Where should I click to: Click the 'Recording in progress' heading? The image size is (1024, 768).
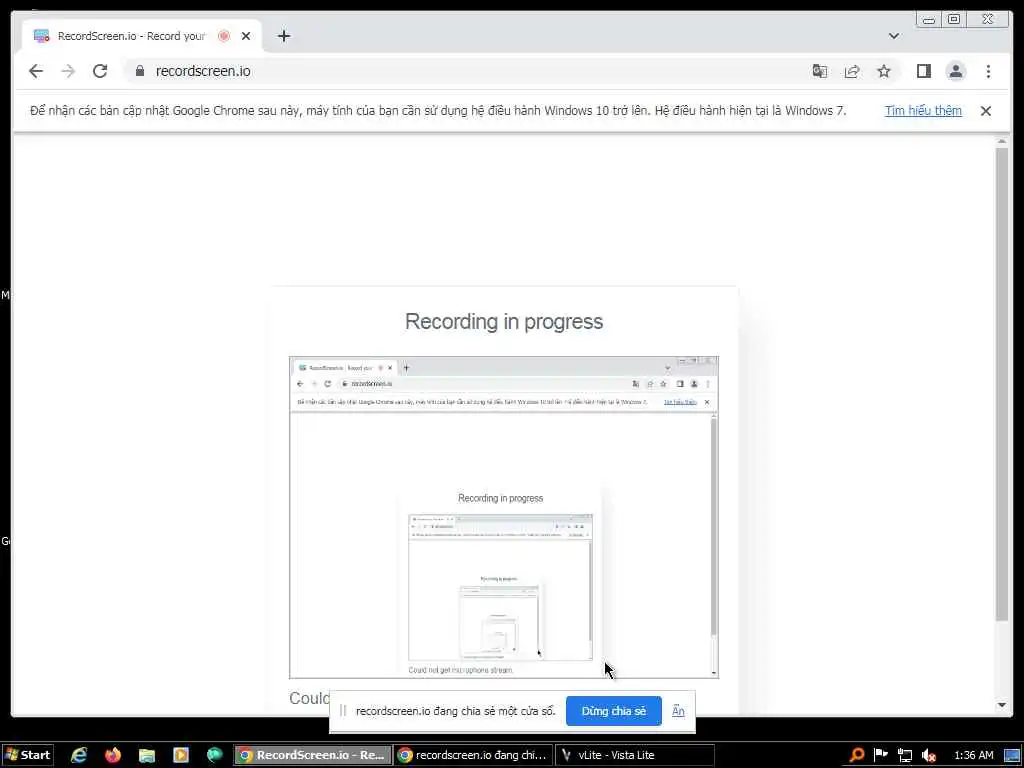504,321
